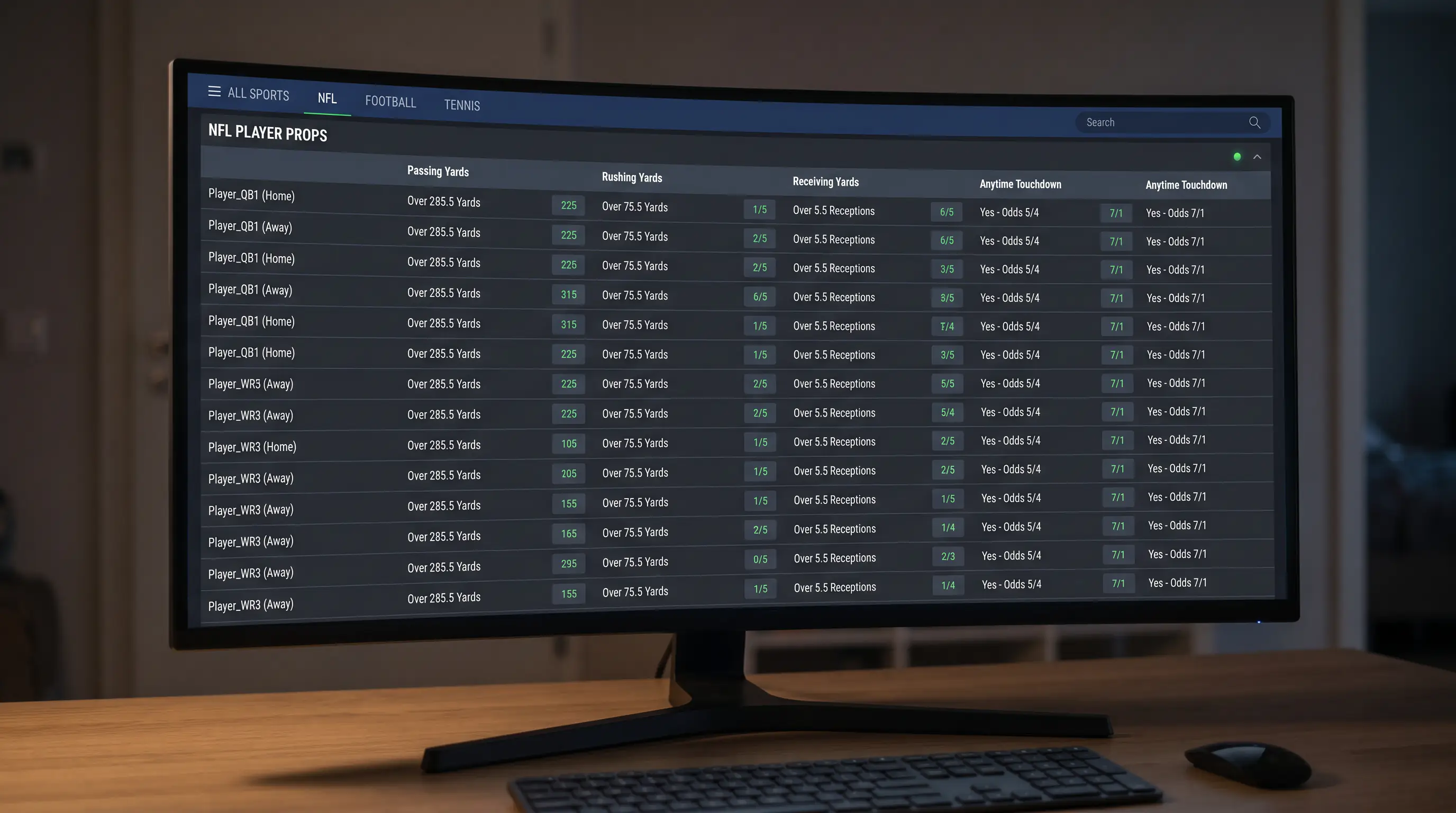
Task: Select the 165 passing yards odds button
Action: (569, 534)
